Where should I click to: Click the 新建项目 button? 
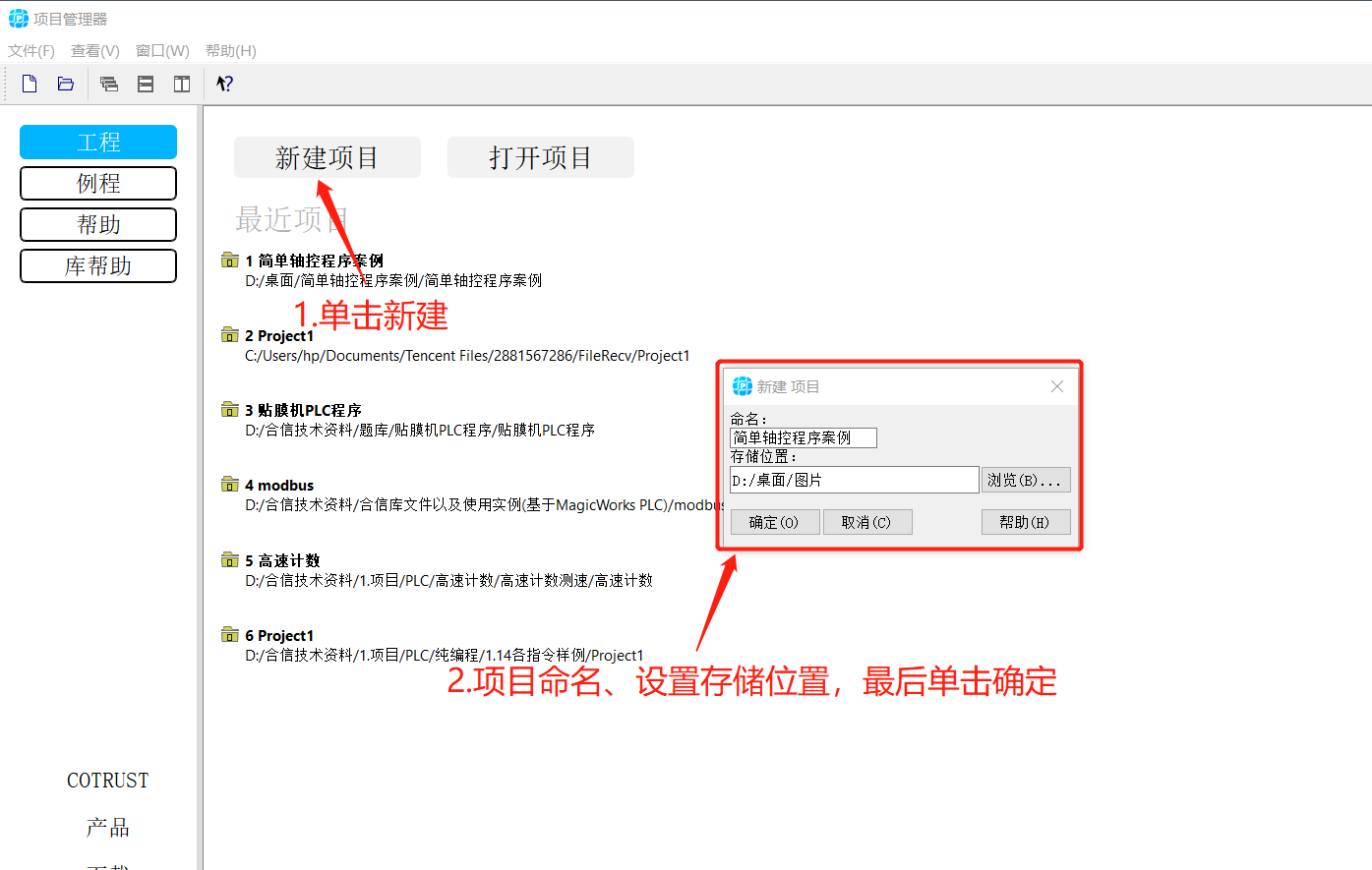point(327,156)
